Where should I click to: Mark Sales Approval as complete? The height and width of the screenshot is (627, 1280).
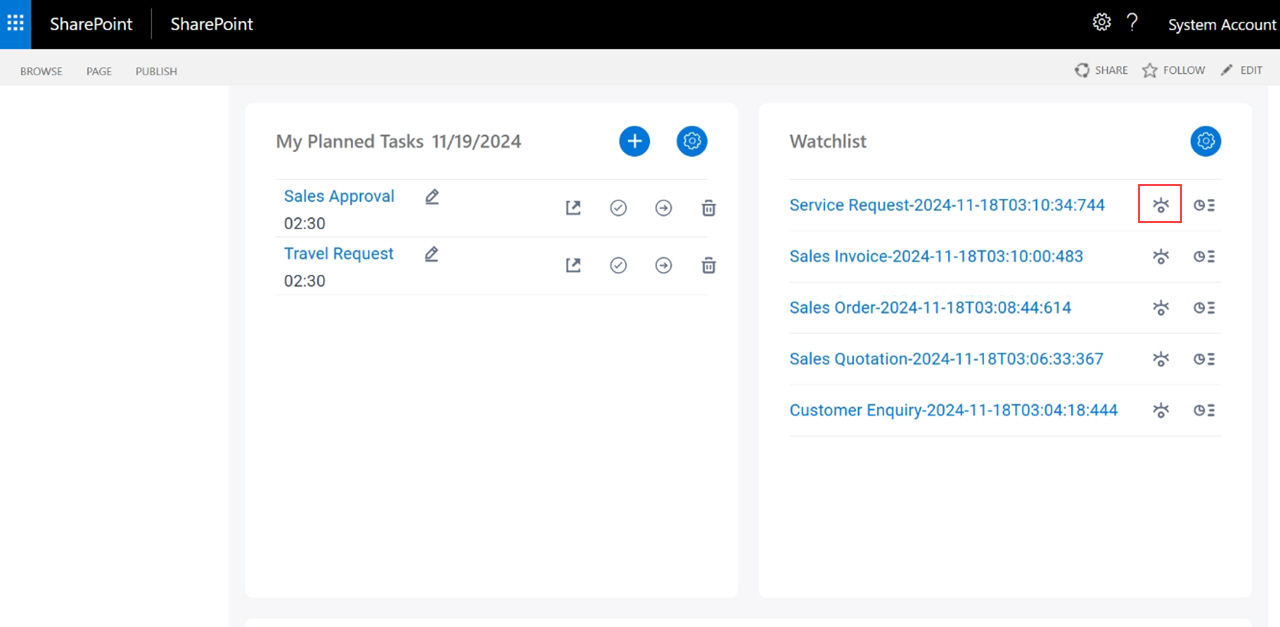click(x=618, y=208)
